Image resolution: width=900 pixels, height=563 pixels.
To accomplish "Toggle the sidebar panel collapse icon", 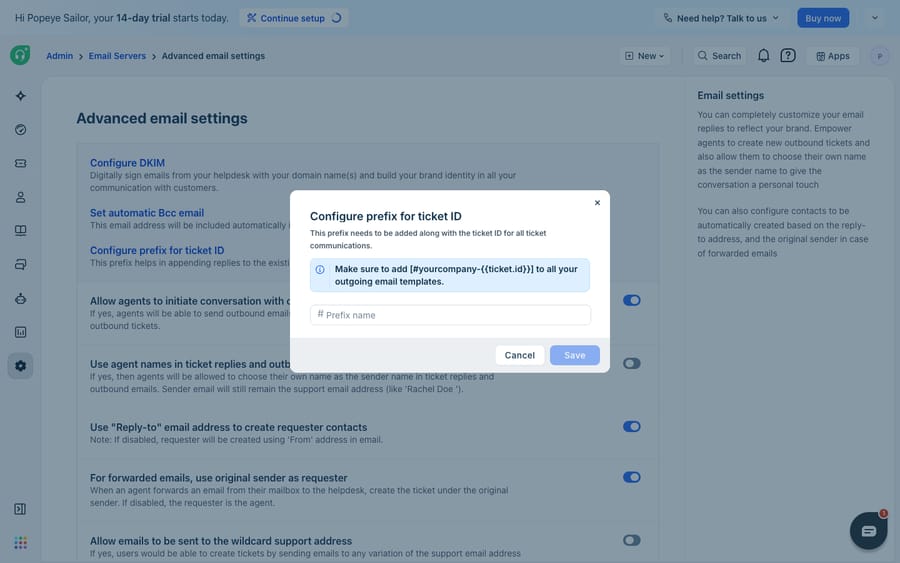I will tap(20, 509).
